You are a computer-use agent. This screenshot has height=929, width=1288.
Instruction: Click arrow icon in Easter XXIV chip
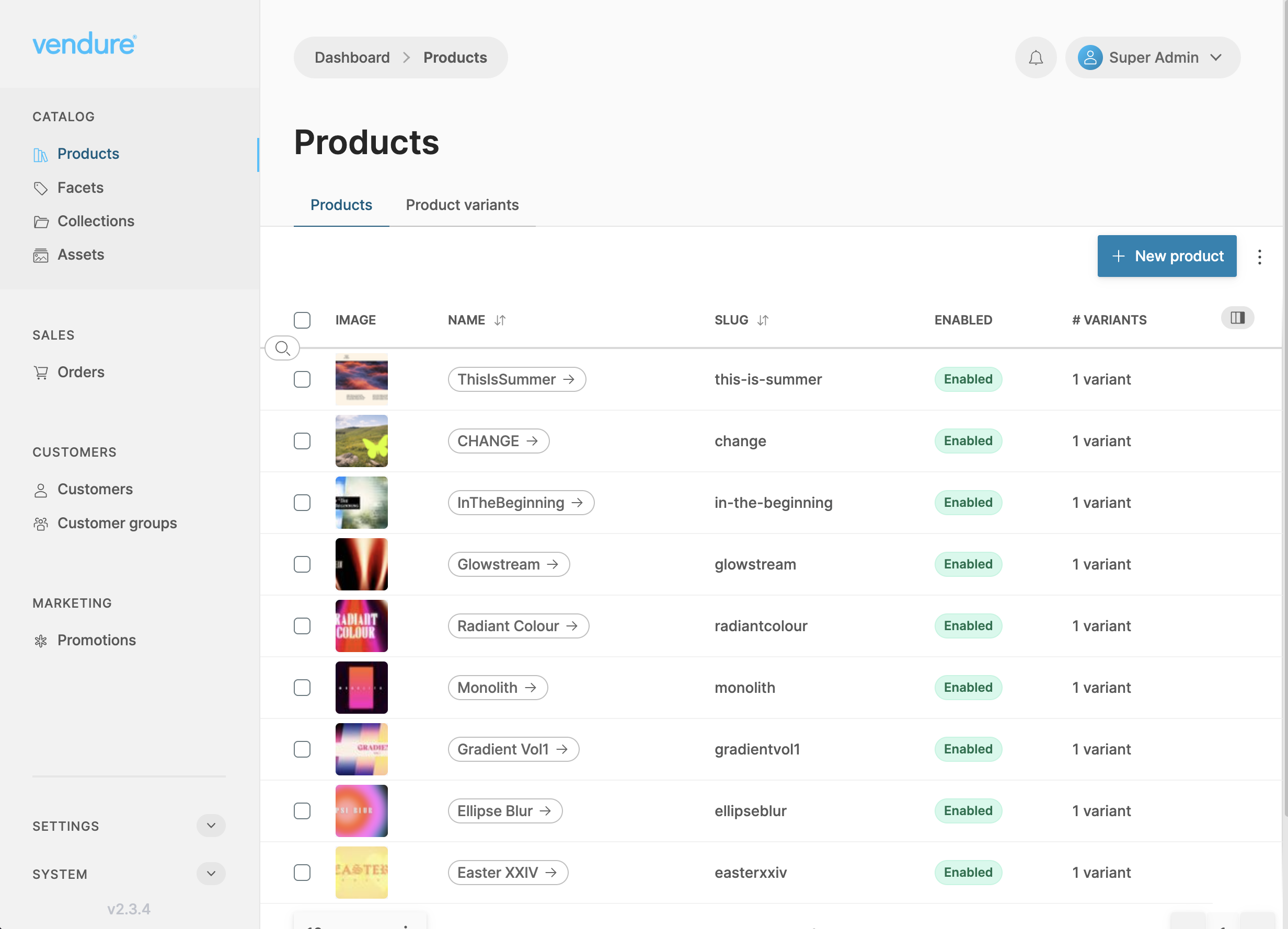(x=551, y=873)
